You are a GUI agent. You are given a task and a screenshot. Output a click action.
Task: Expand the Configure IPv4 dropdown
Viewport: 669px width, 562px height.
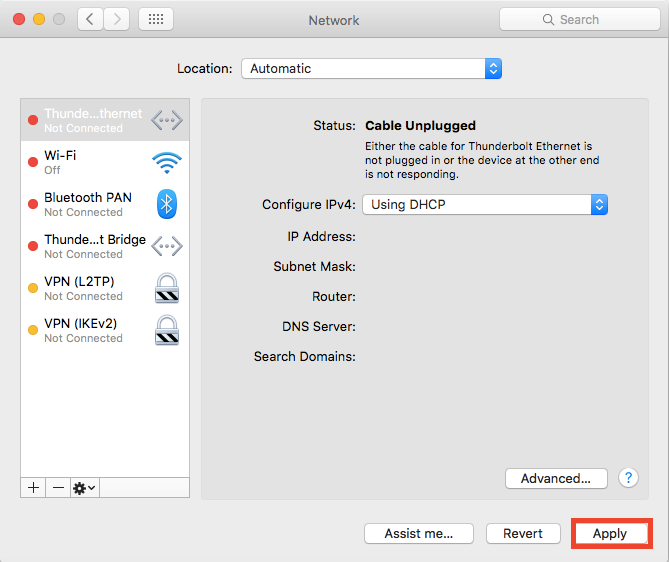tap(485, 204)
